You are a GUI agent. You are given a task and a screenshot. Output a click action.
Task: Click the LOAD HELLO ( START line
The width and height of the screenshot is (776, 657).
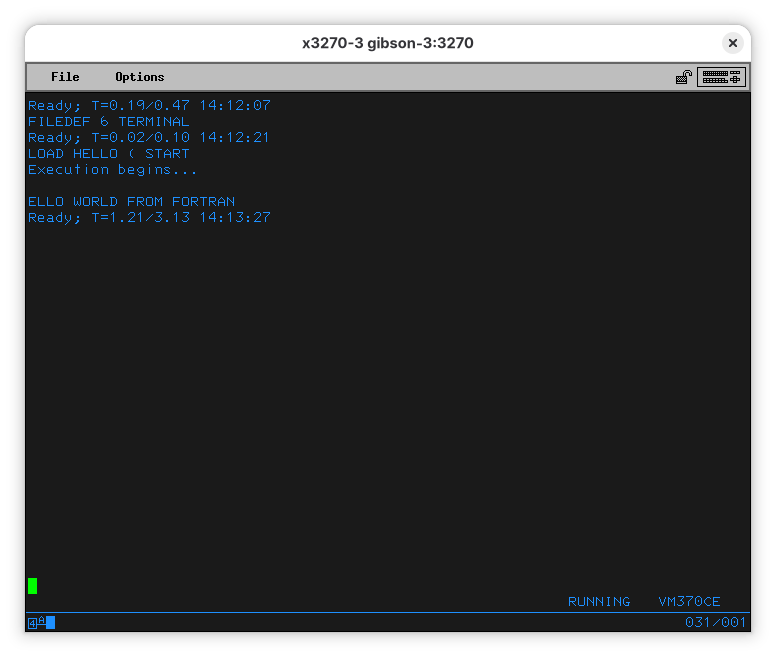pyautogui.click(x=108, y=153)
